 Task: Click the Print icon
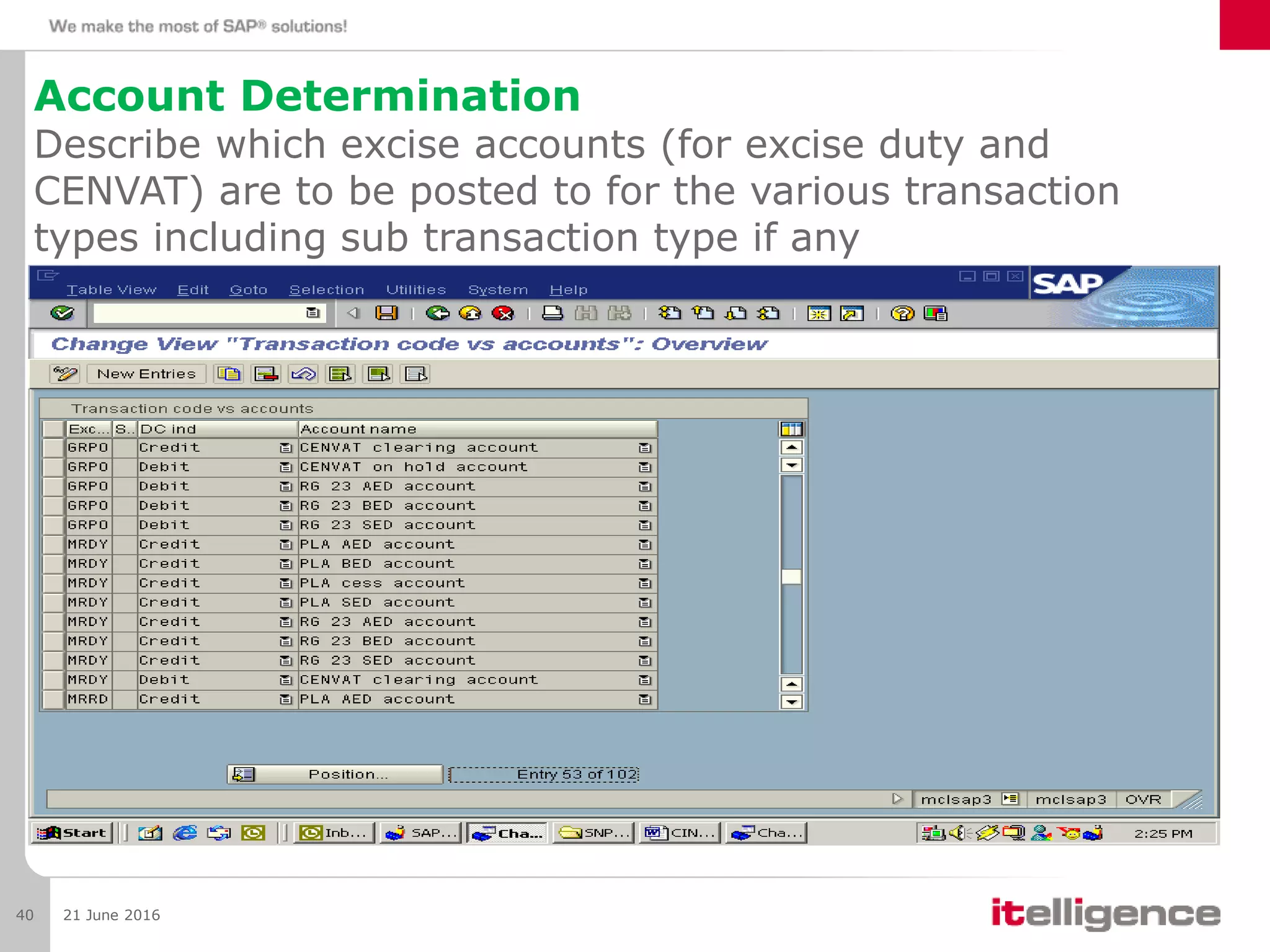coord(553,314)
